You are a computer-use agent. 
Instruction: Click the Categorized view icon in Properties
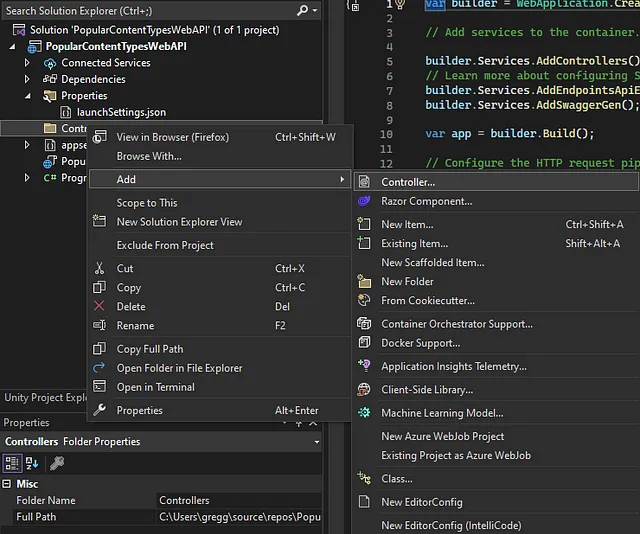[12, 463]
